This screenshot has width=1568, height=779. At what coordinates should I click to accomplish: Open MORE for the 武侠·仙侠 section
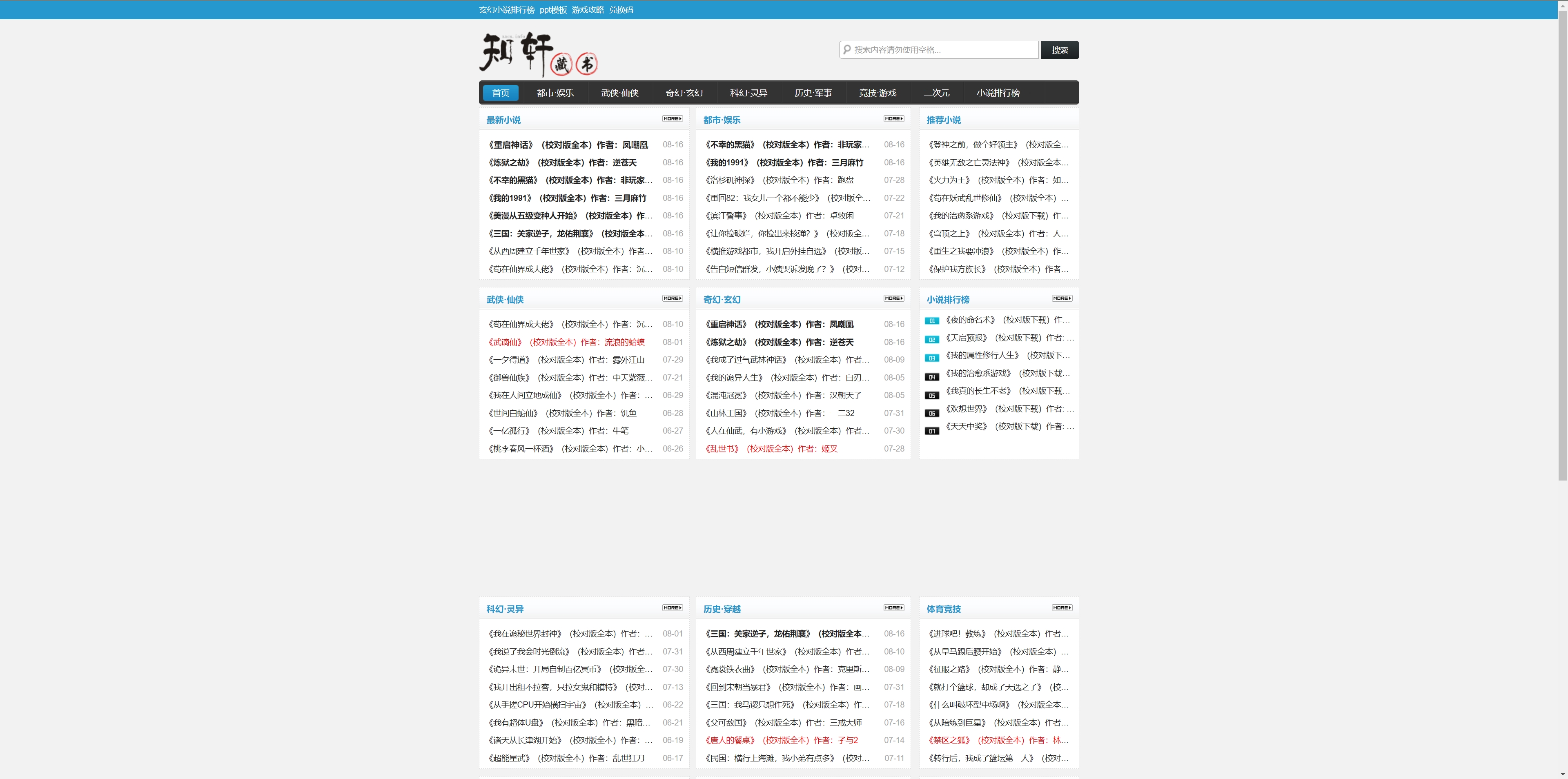tap(672, 298)
